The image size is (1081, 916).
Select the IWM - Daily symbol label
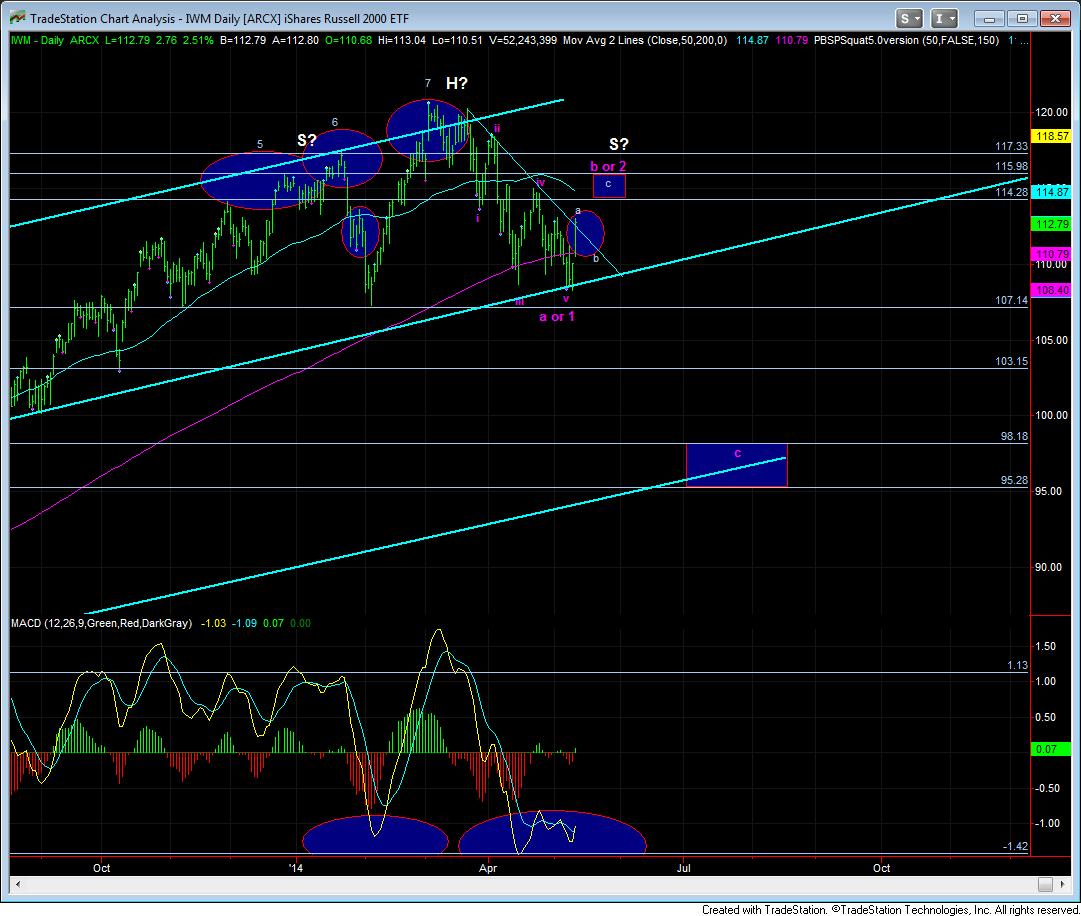(x=37, y=41)
